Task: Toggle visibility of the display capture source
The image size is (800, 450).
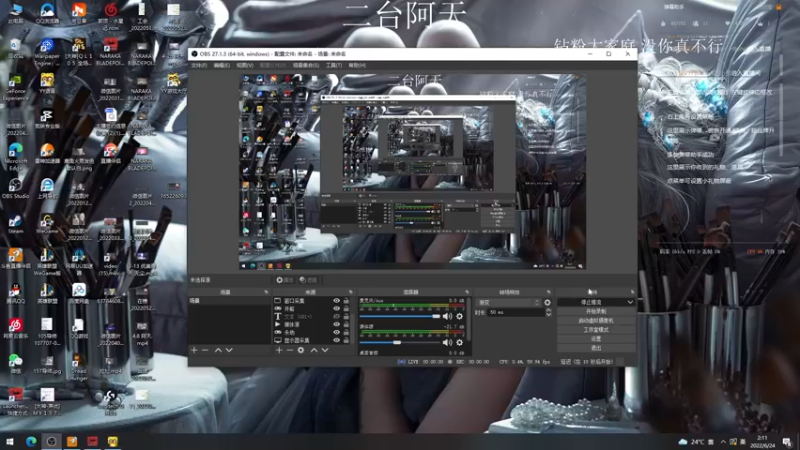Action: tap(336, 340)
